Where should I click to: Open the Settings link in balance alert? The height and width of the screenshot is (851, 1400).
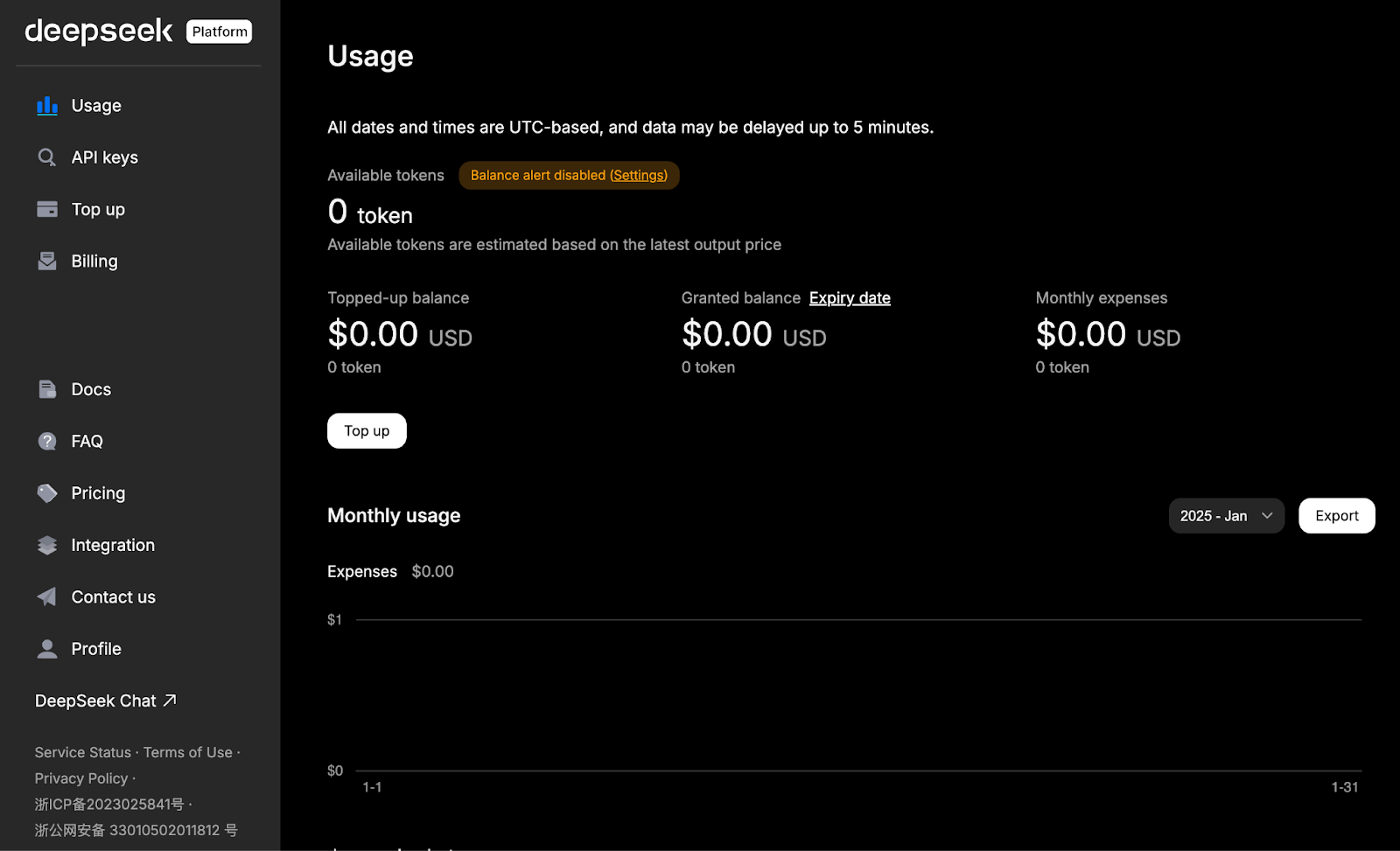639,175
